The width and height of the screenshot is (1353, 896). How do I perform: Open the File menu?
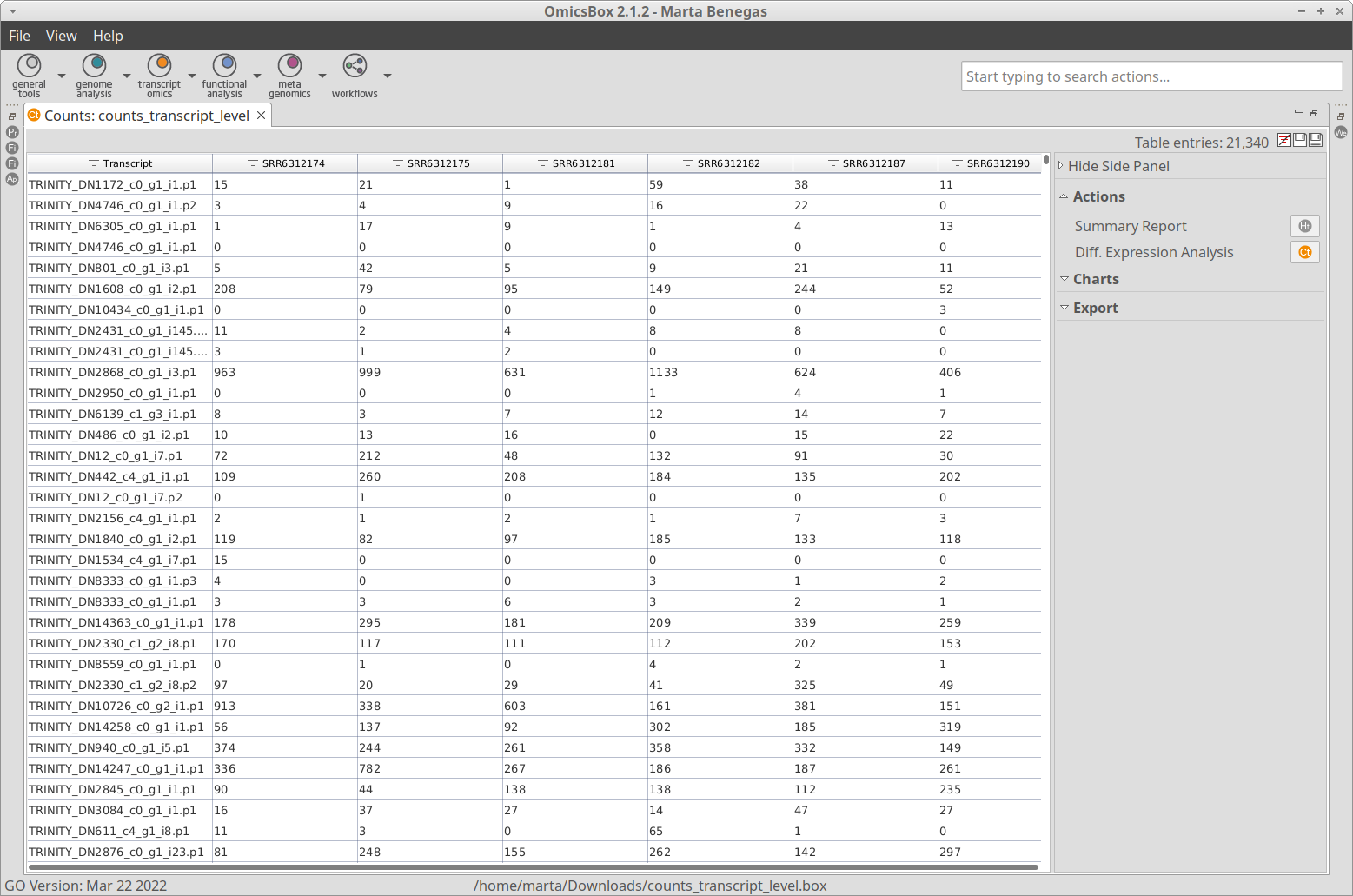[x=19, y=36]
